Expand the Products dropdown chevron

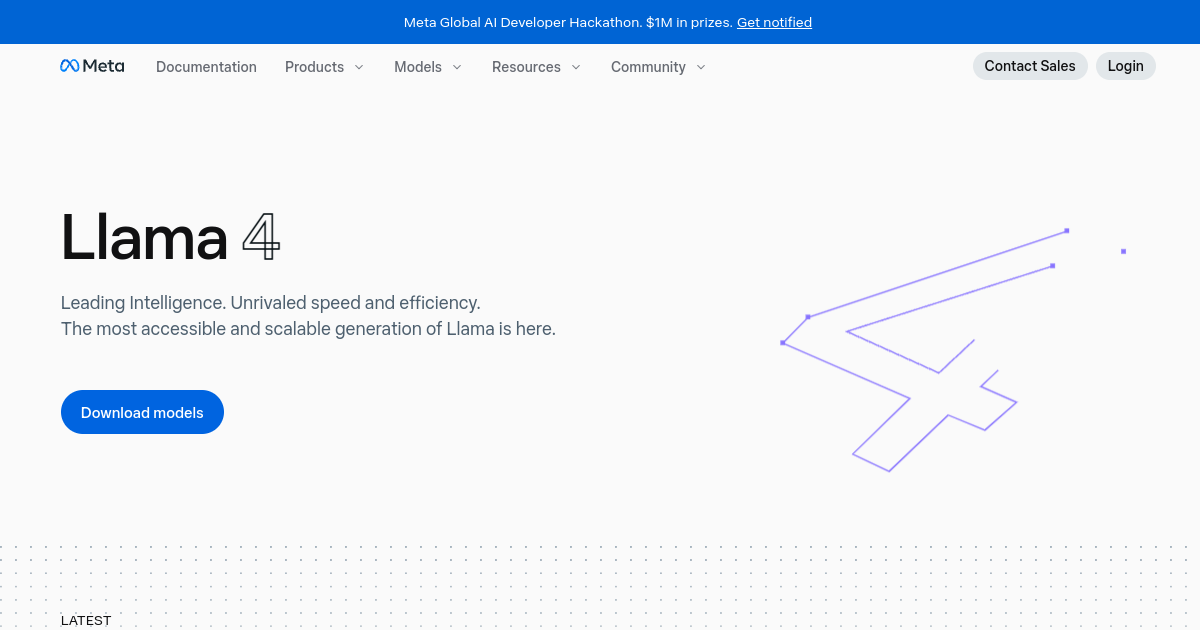coord(359,67)
